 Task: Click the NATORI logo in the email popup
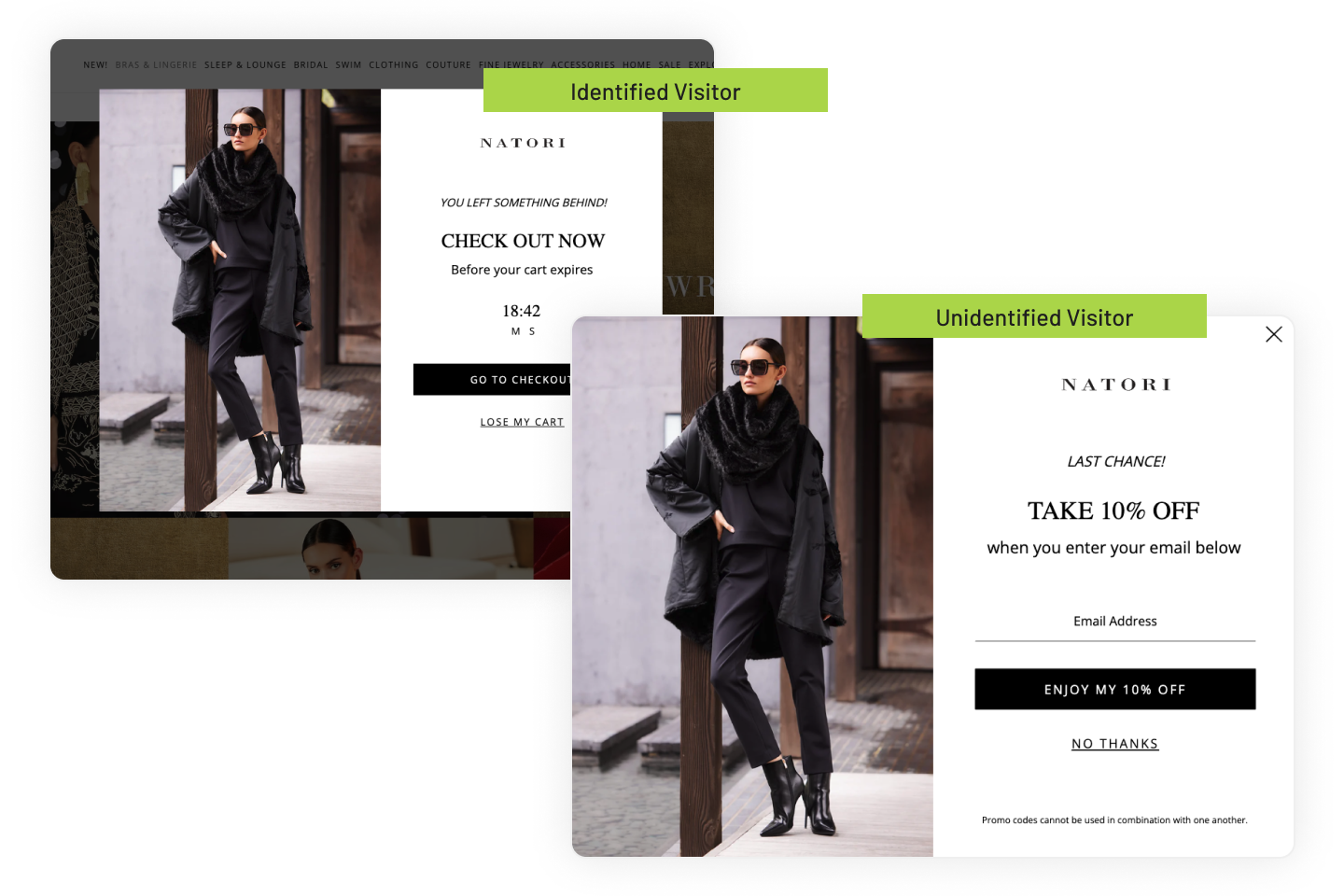(x=1115, y=385)
